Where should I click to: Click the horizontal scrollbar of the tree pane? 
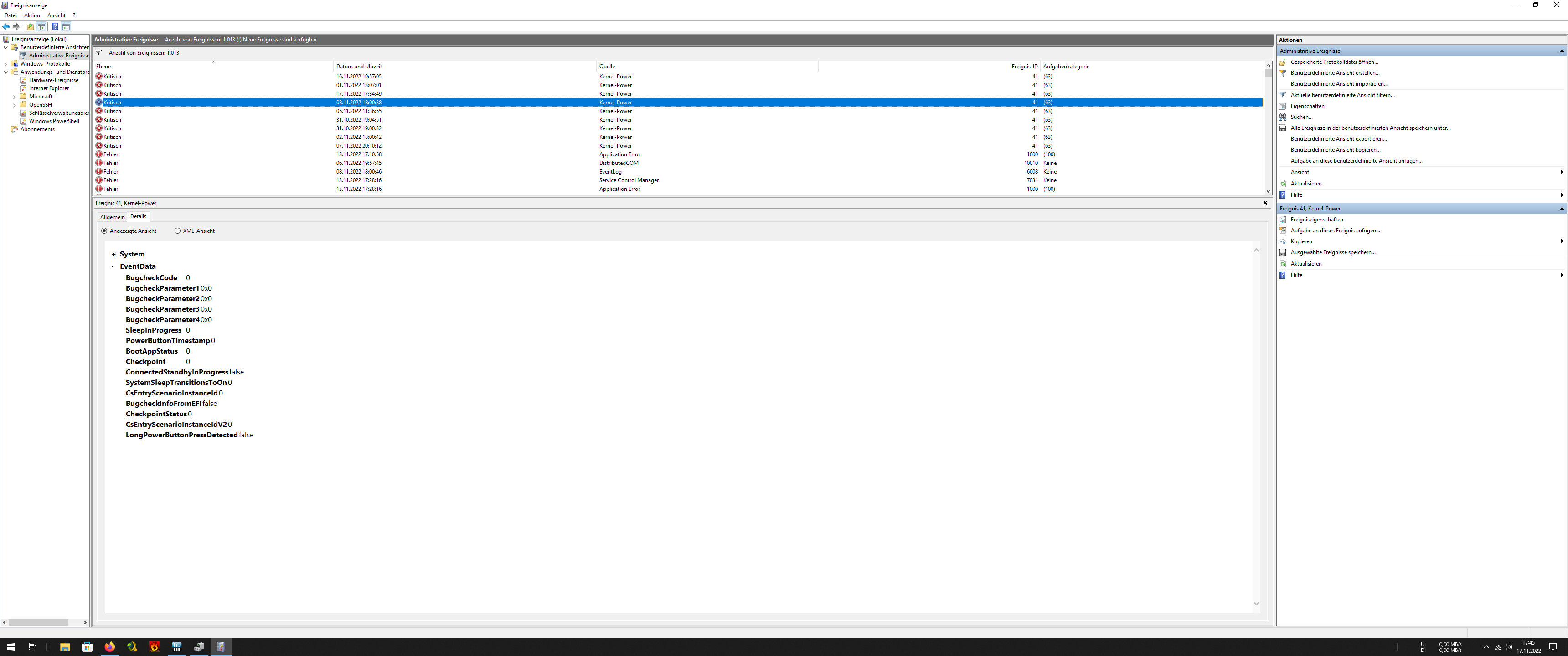38,623
